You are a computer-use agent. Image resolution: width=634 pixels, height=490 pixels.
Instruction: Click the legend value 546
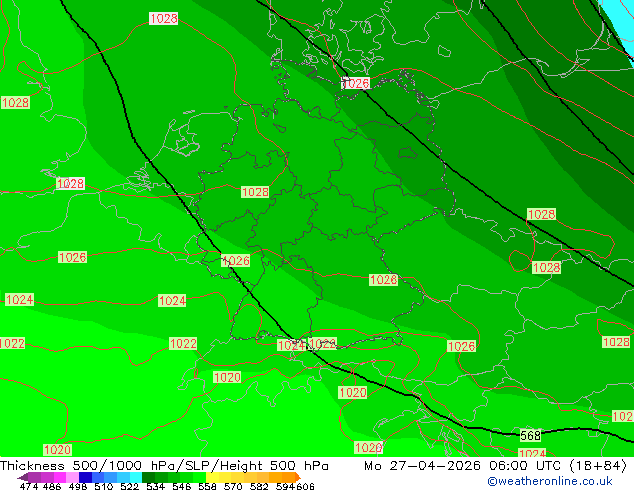pos(182,486)
